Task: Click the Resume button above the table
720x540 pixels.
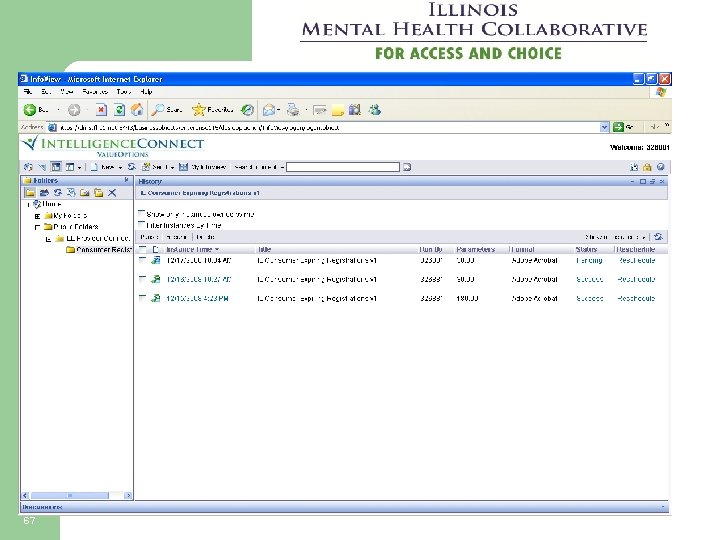Action: pos(176,237)
